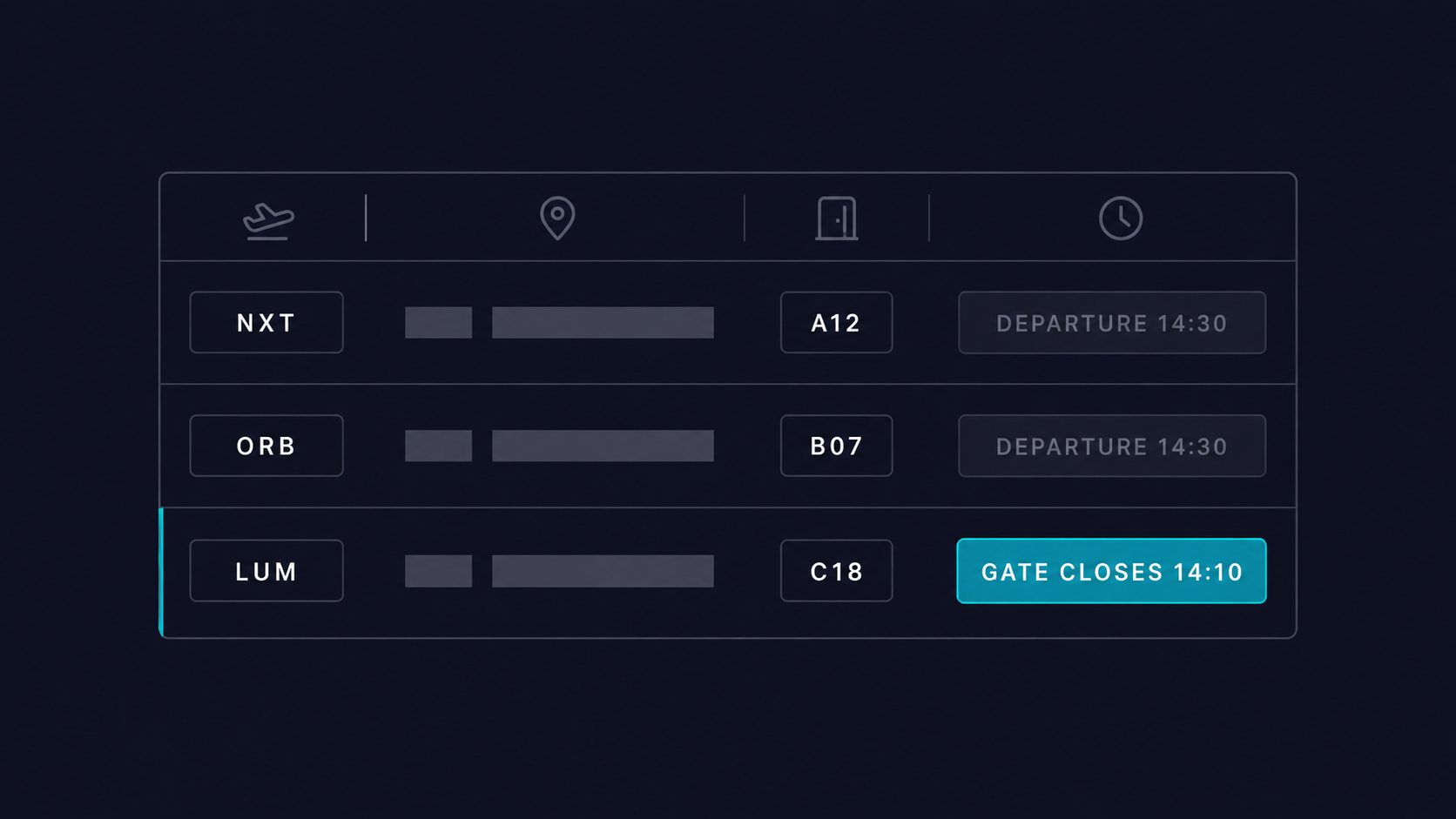
Task: Click the gate door icon in header
Action: point(837,218)
